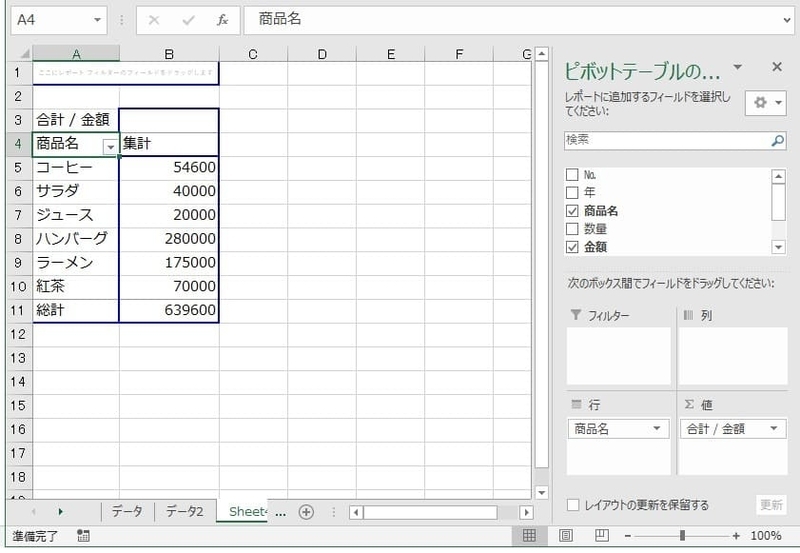
Task: Navigate to next sheet tab arrow
Action: [x=61, y=512]
